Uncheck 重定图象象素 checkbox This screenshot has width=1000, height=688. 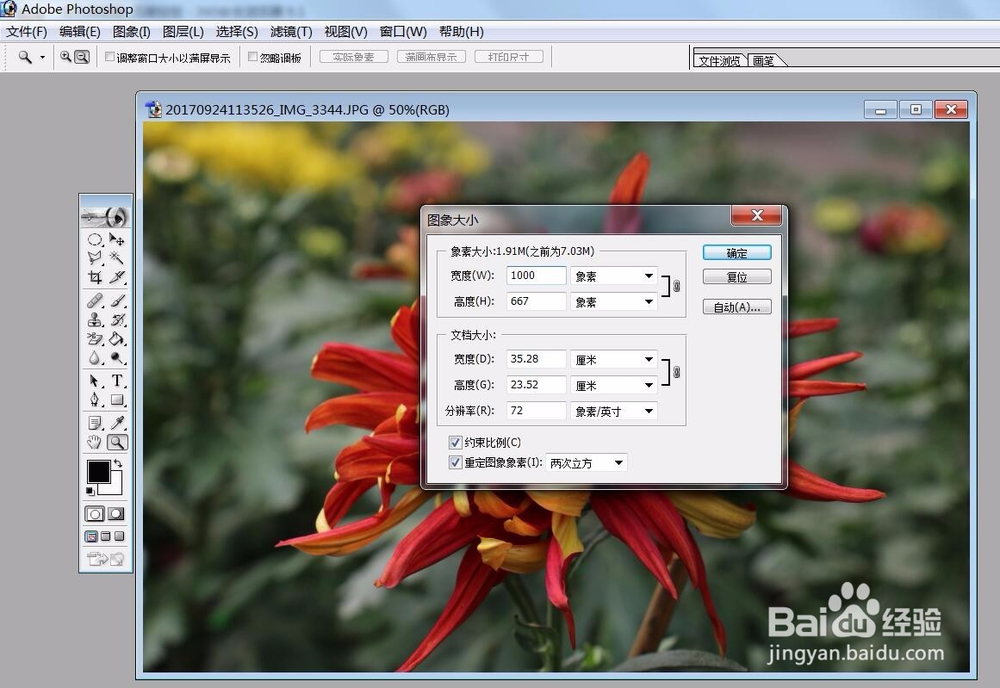point(455,462)
